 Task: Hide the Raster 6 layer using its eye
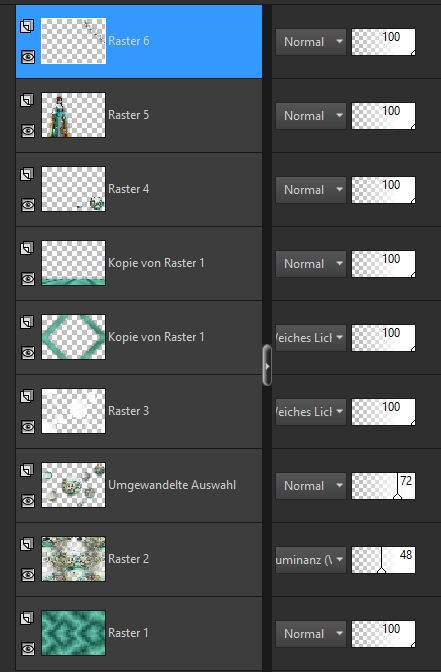[28, 57]
